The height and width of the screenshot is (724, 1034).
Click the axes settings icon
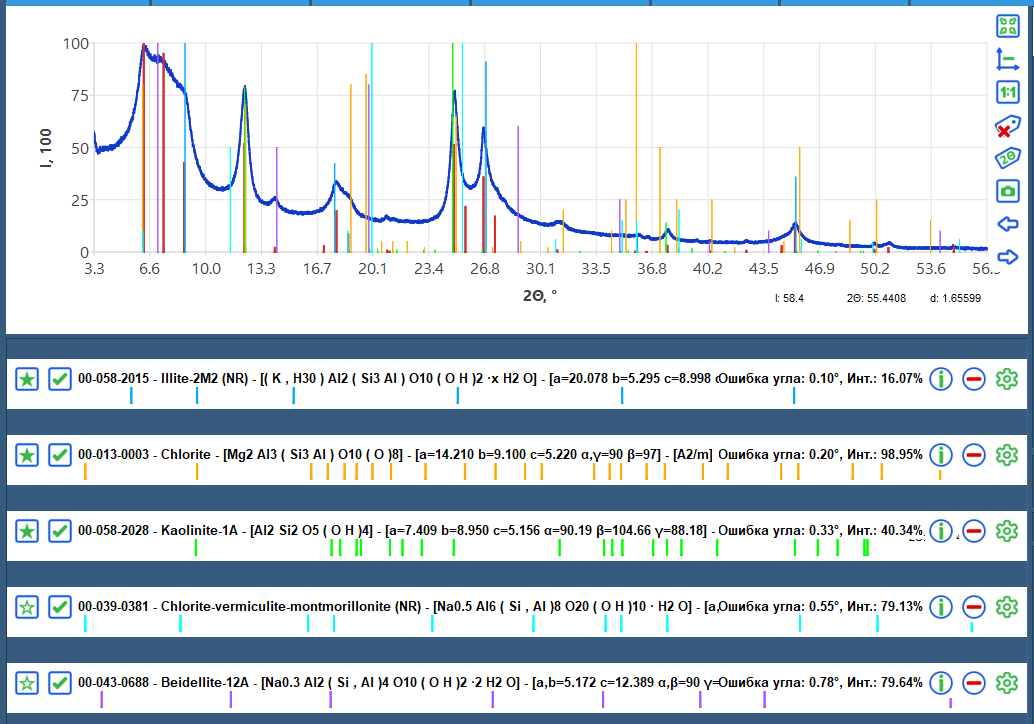1007,60
